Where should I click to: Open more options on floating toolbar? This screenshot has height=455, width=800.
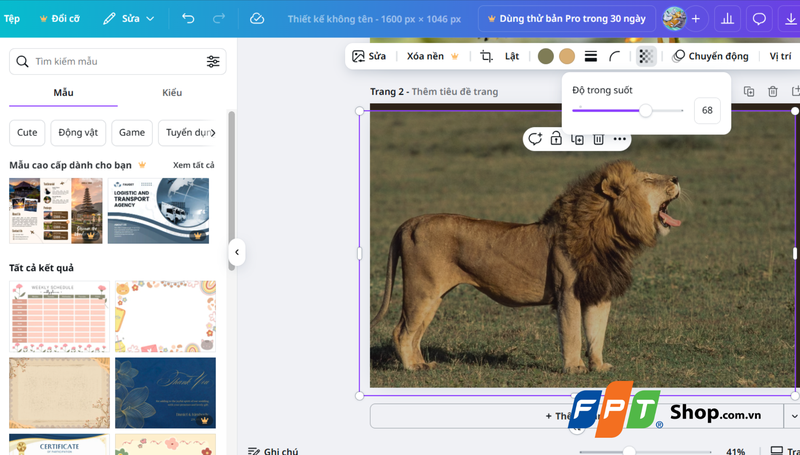click(620, 139)
